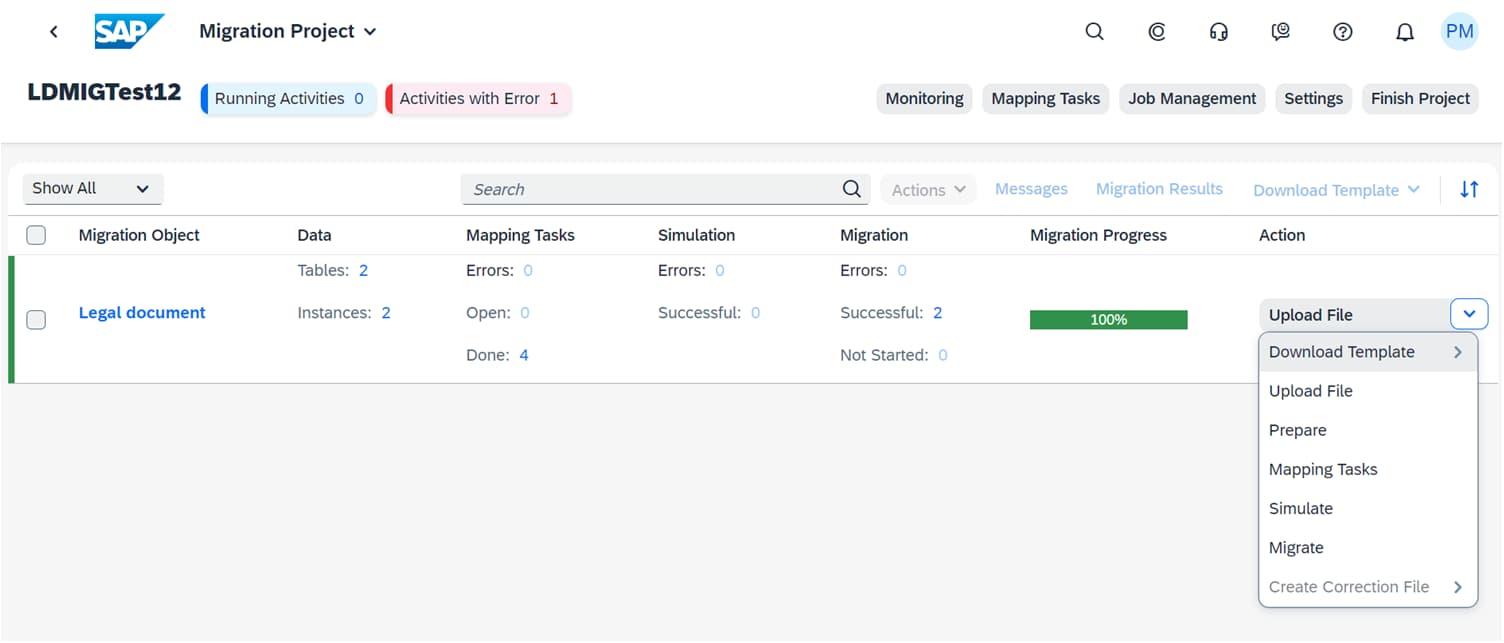
Task: Open the Legal document link
Action: [x=142, y=312]
